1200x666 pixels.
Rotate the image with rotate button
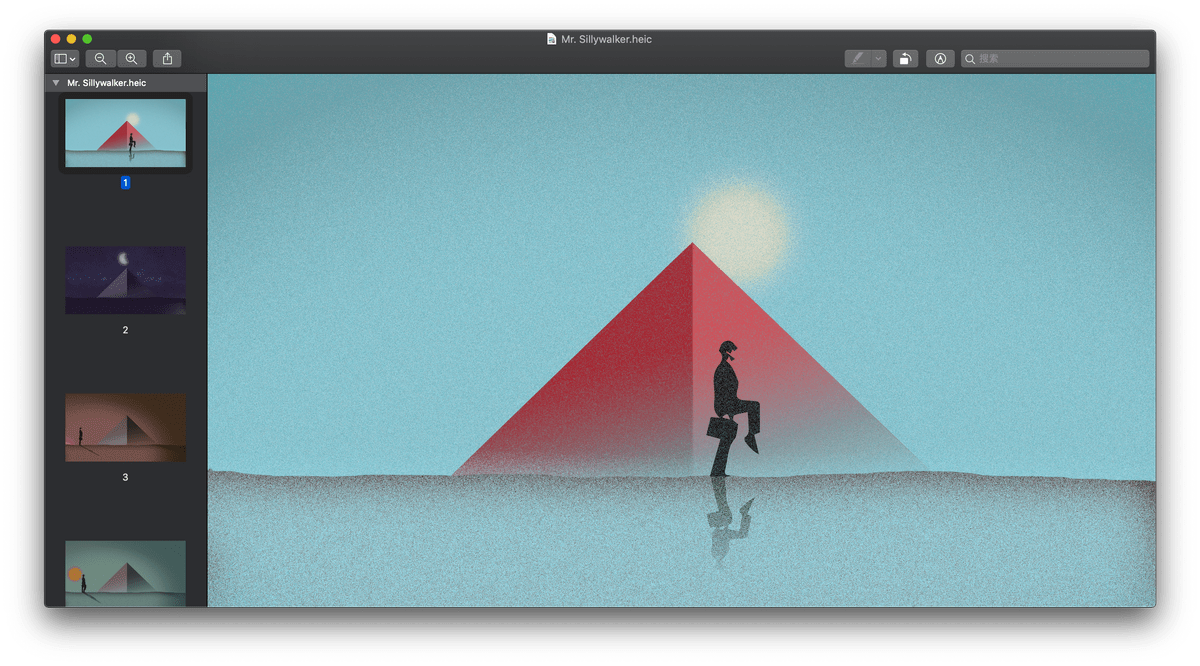(x=905, y=59)
